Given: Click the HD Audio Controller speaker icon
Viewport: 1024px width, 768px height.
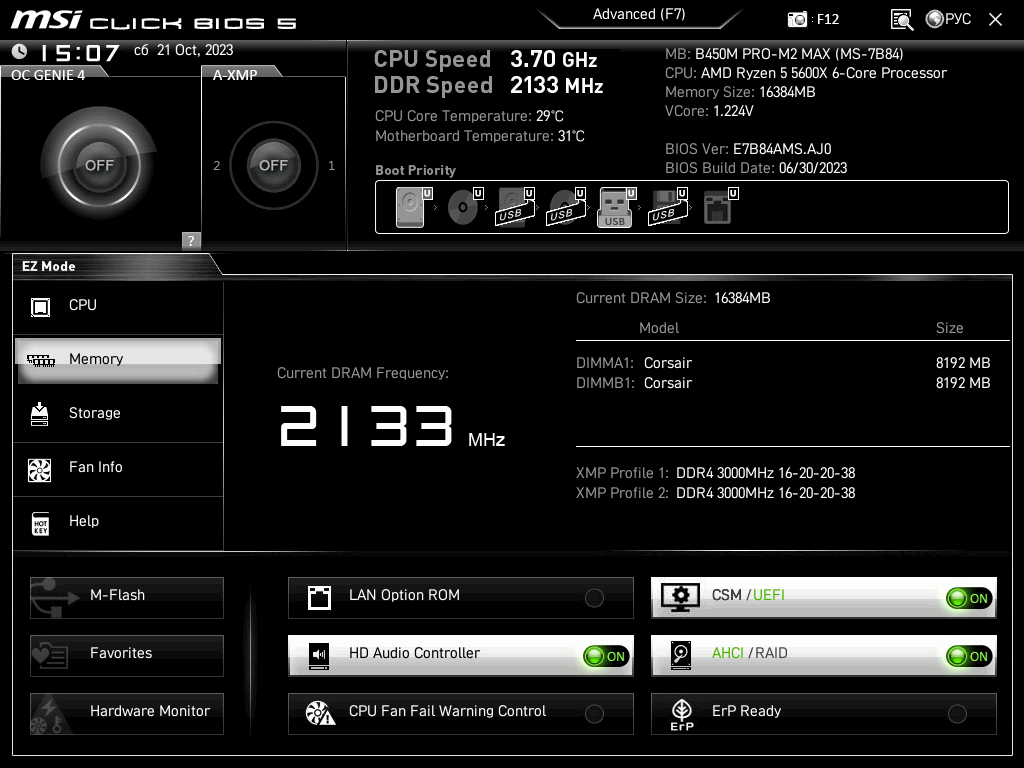Looking at the screenshot, I should pos(319,655).
